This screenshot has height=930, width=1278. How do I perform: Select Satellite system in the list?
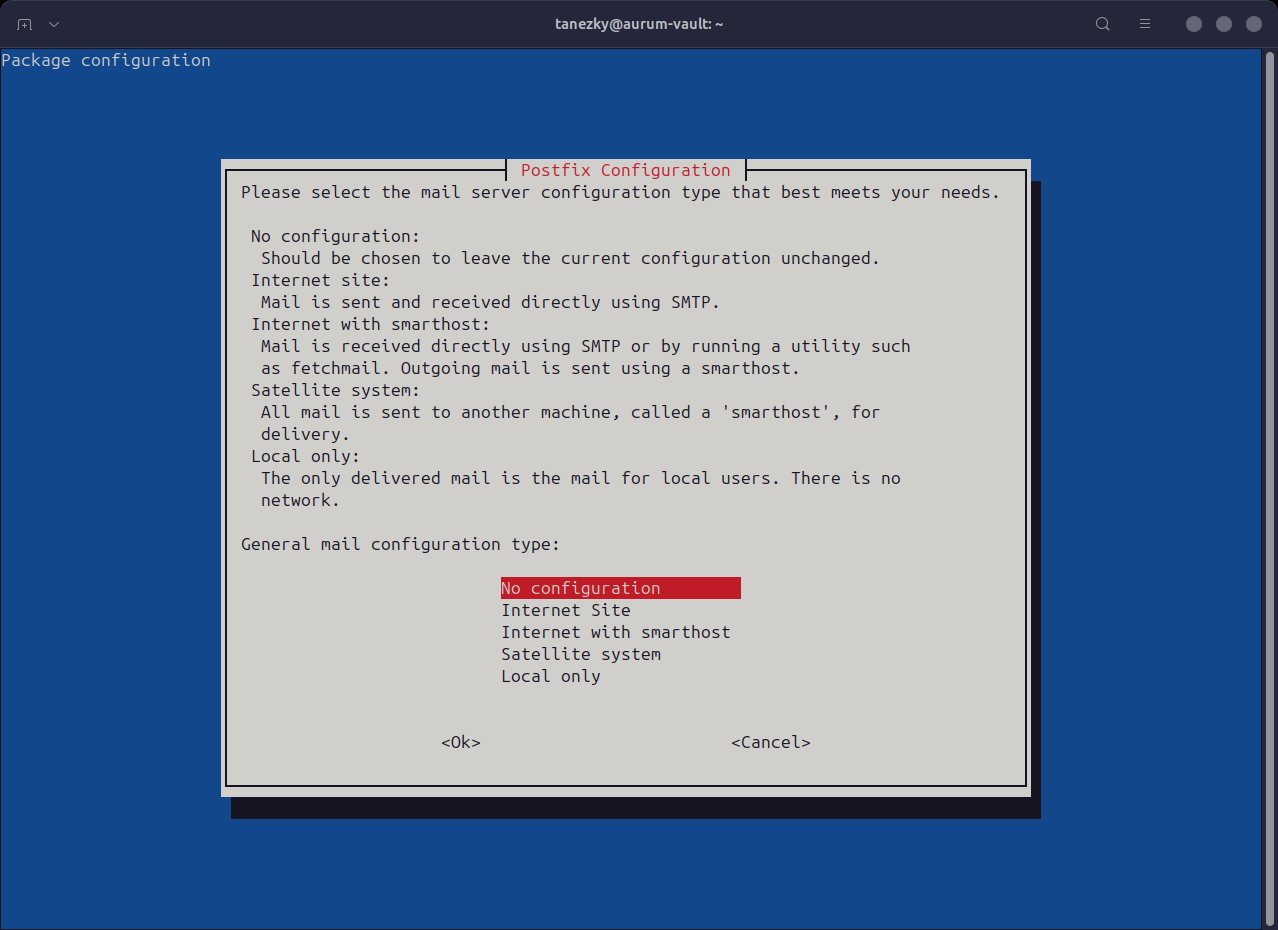click(x=581, y=654)
